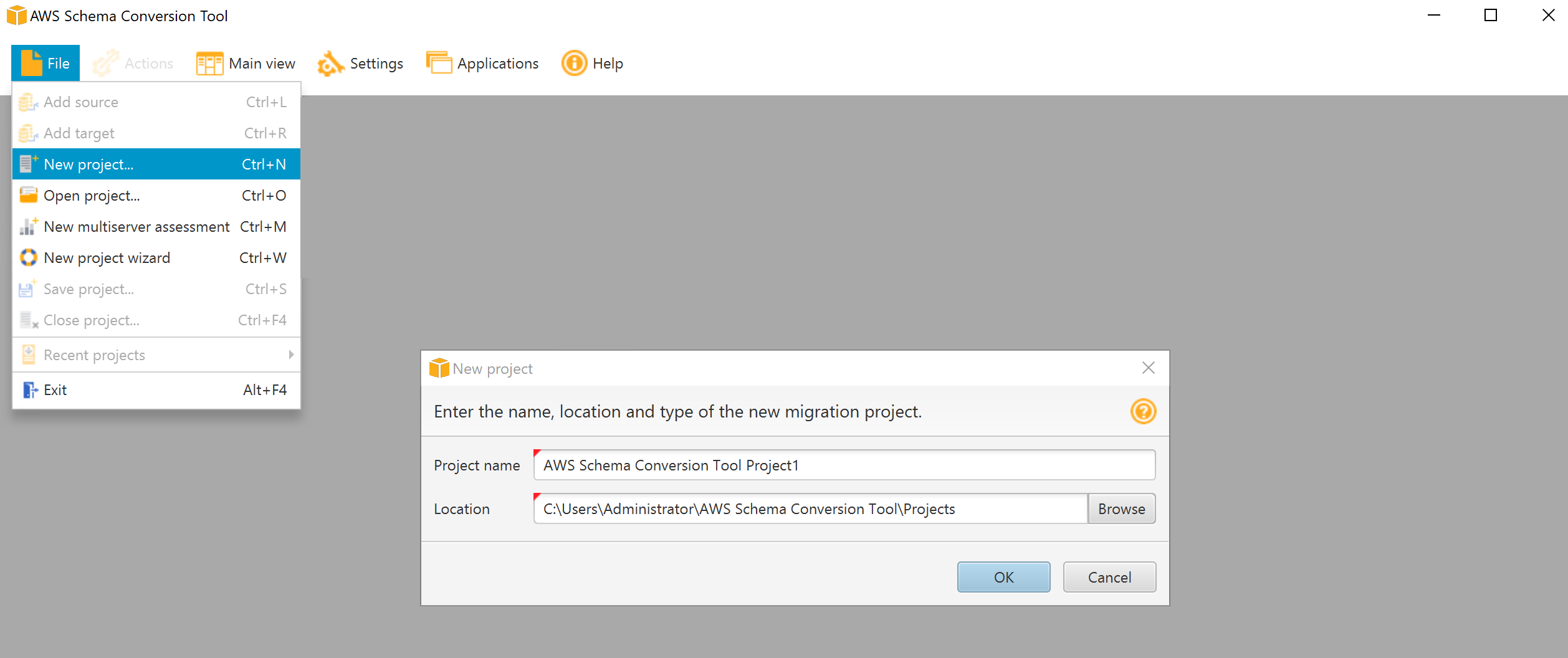Switch to the Main view
1568x658 pixels.
[x=245, y=63]
